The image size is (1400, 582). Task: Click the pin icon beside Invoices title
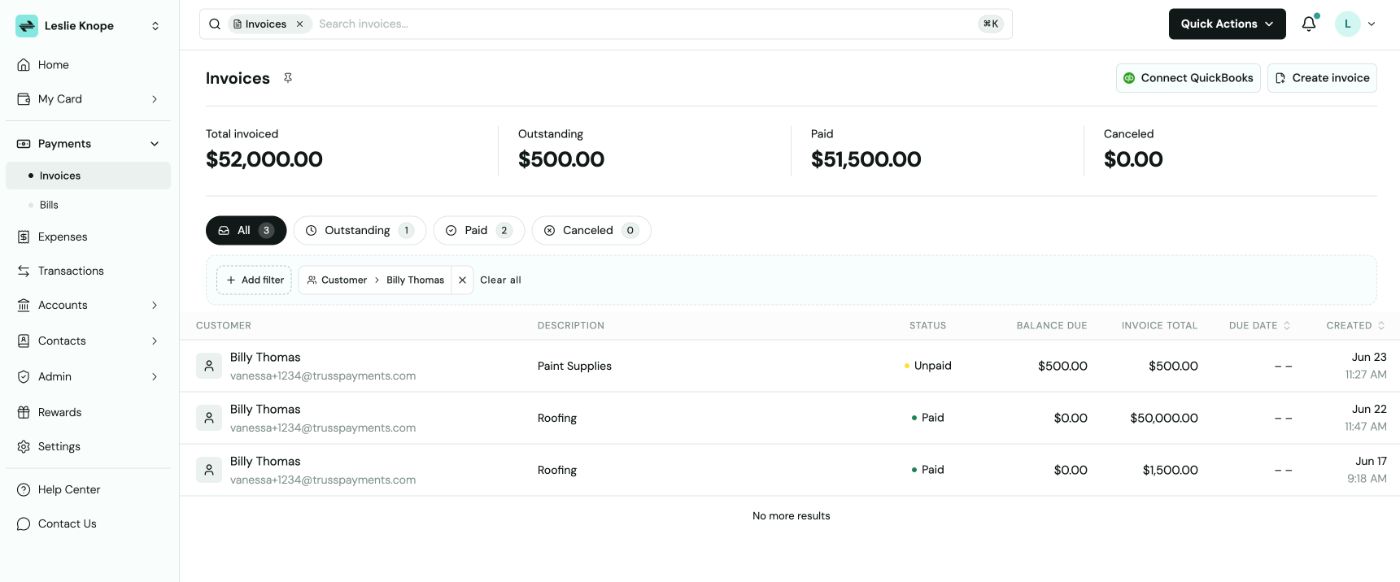coord(288,78)
